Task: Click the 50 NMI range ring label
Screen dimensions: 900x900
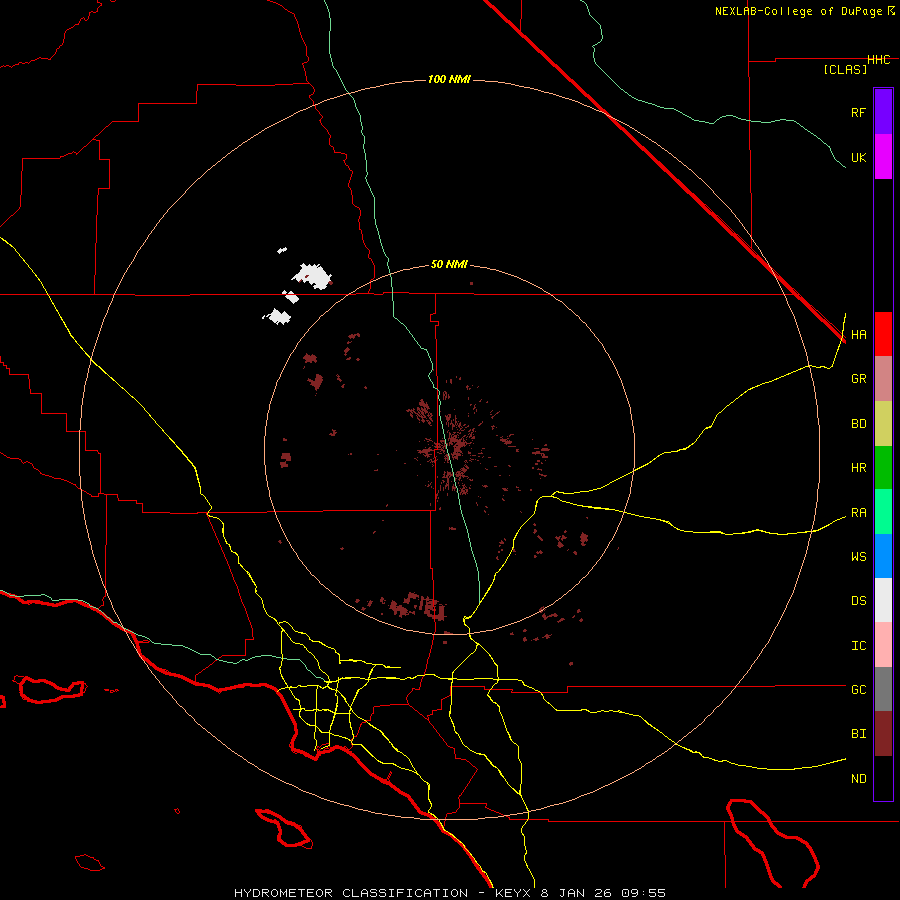Action: coord(449,264)
